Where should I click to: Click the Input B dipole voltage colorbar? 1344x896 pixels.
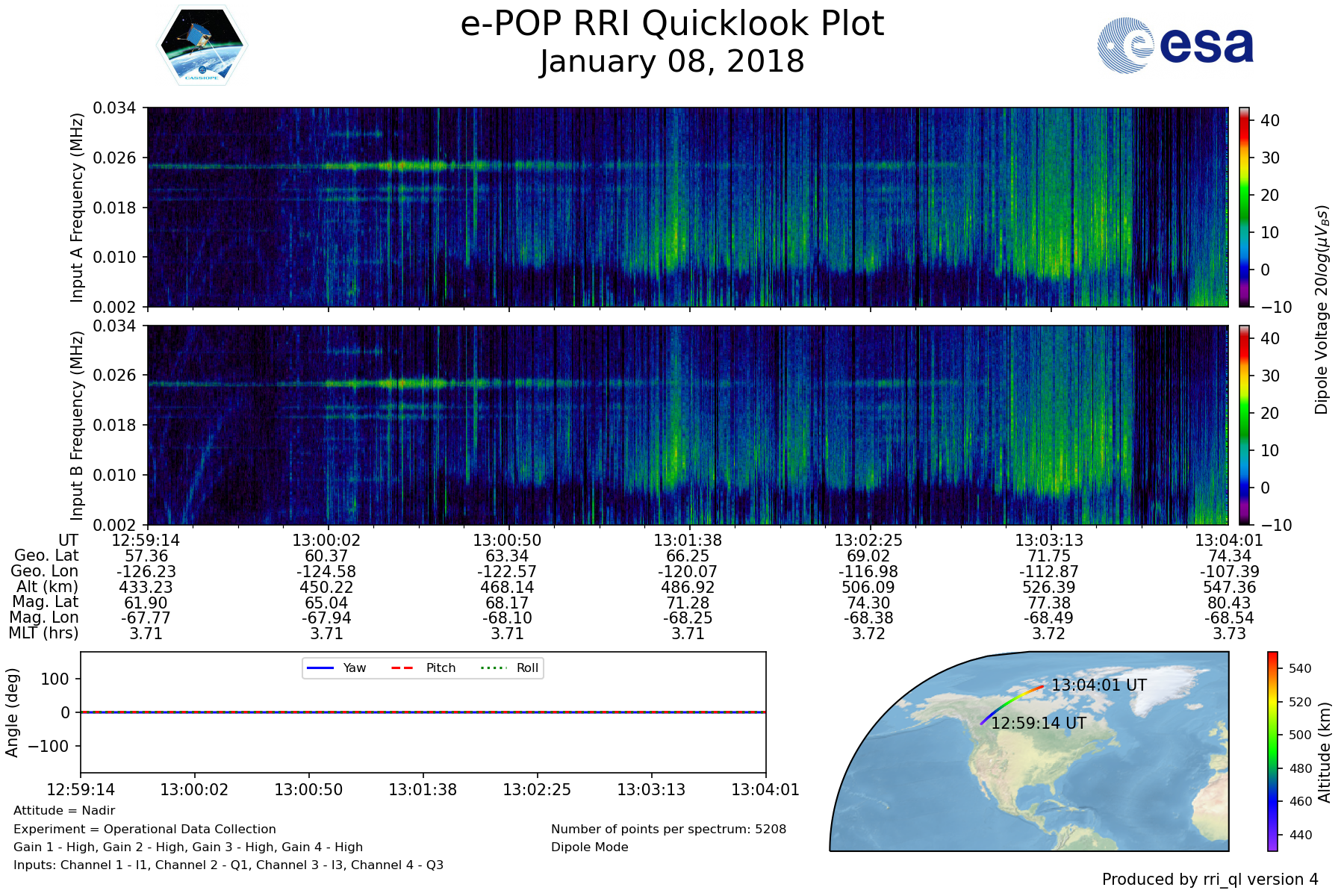1245,425
